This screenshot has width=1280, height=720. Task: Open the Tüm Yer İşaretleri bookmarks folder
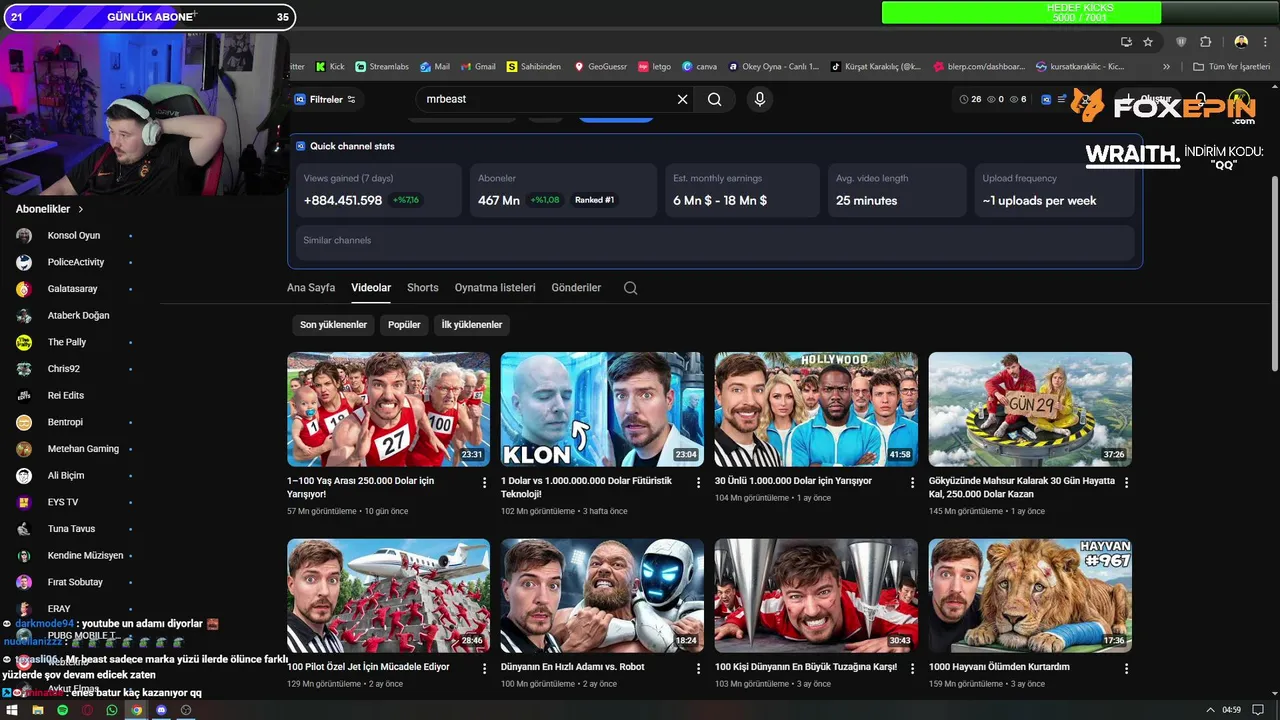1231,67
